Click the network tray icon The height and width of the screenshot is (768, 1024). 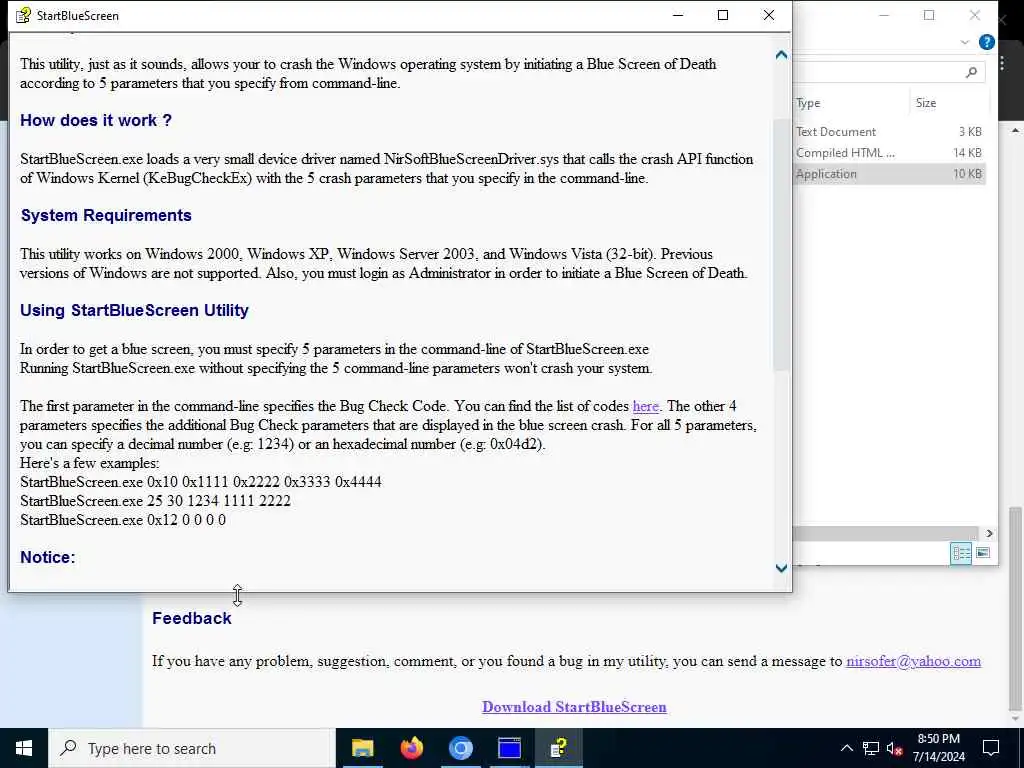(871, 748)
